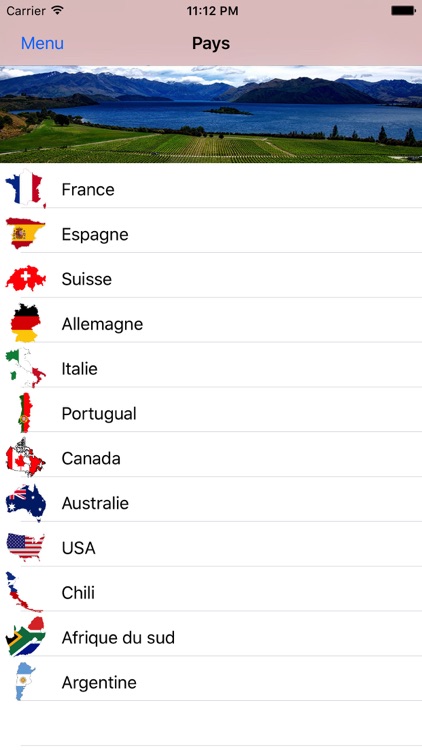Tap the battery status icon
Image resolution: width=422 pixels, height=750 pixels.
tap(403, 11)
